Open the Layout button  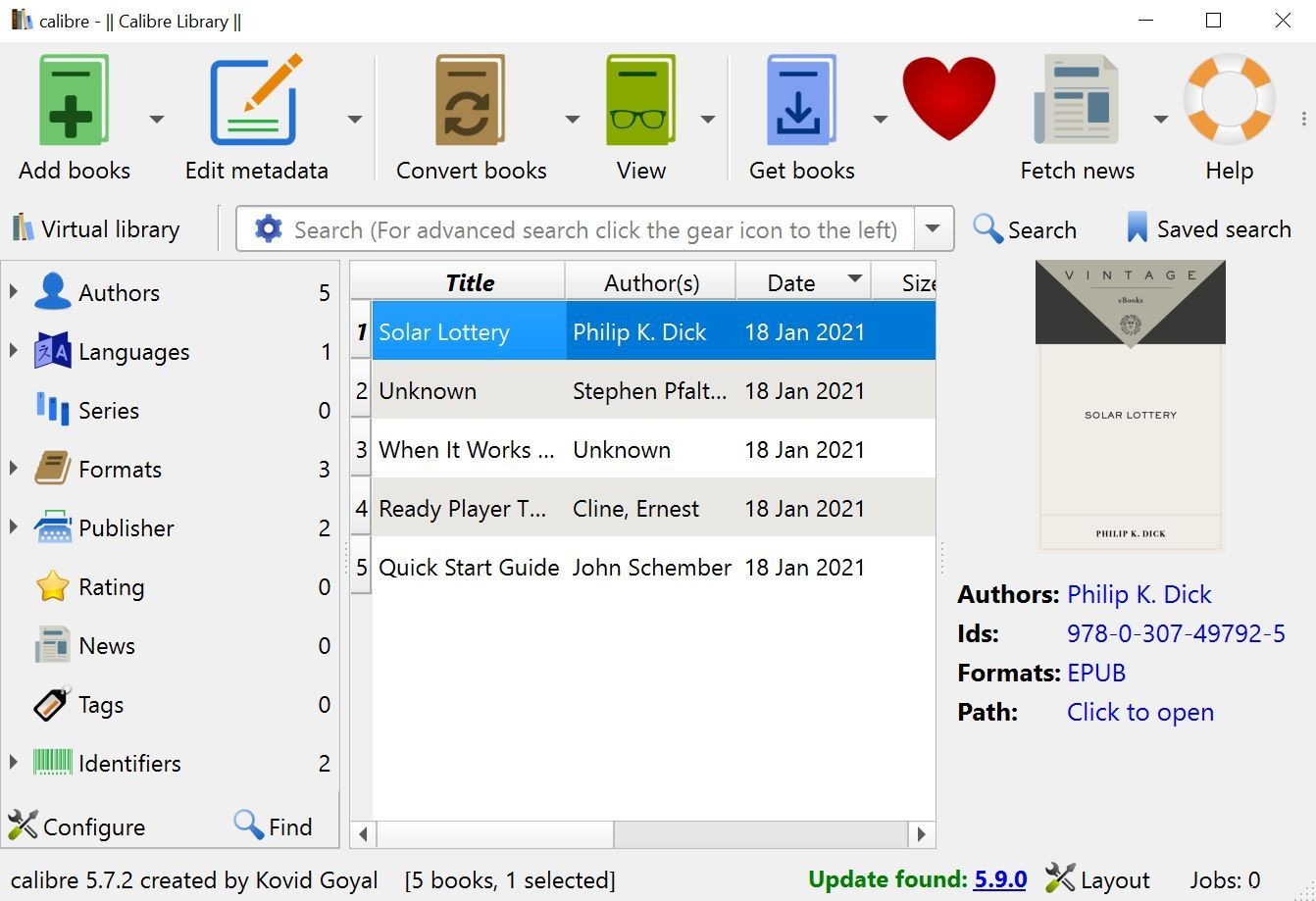1097,879
